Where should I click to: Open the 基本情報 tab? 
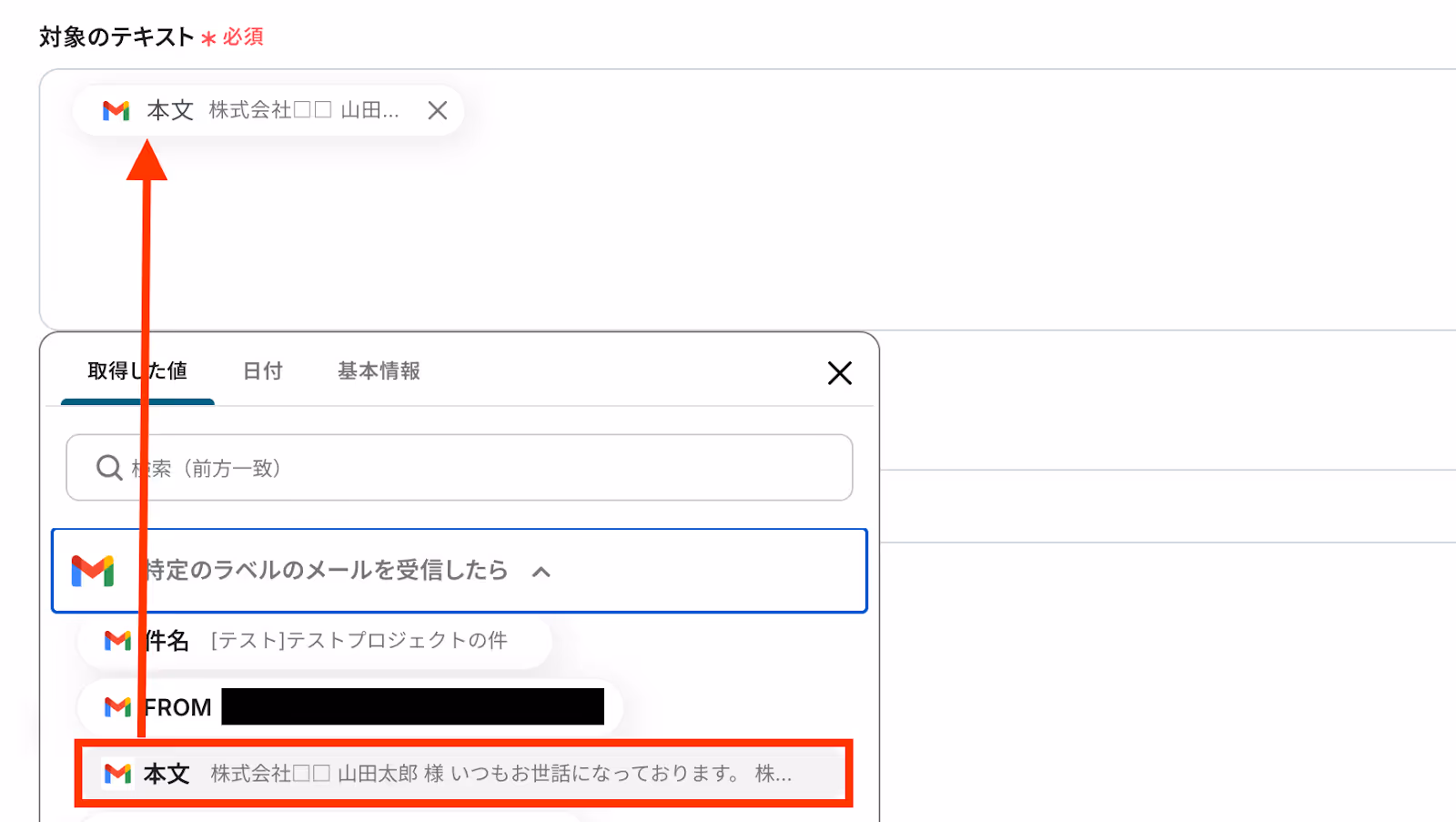point(379,371)
